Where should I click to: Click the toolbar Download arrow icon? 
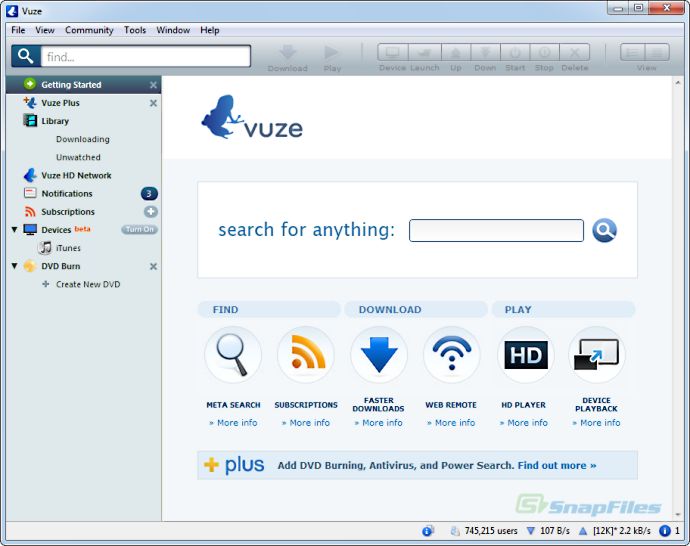coord(287,52)
